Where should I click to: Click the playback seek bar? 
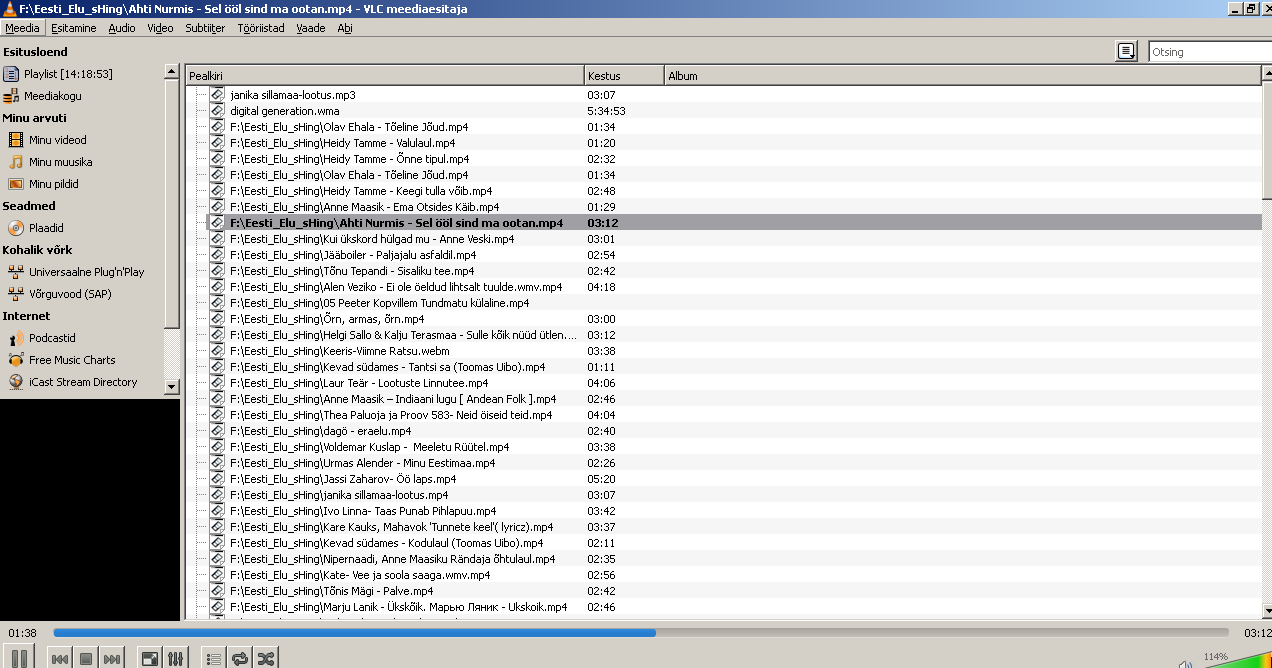(x=640, y=633)
